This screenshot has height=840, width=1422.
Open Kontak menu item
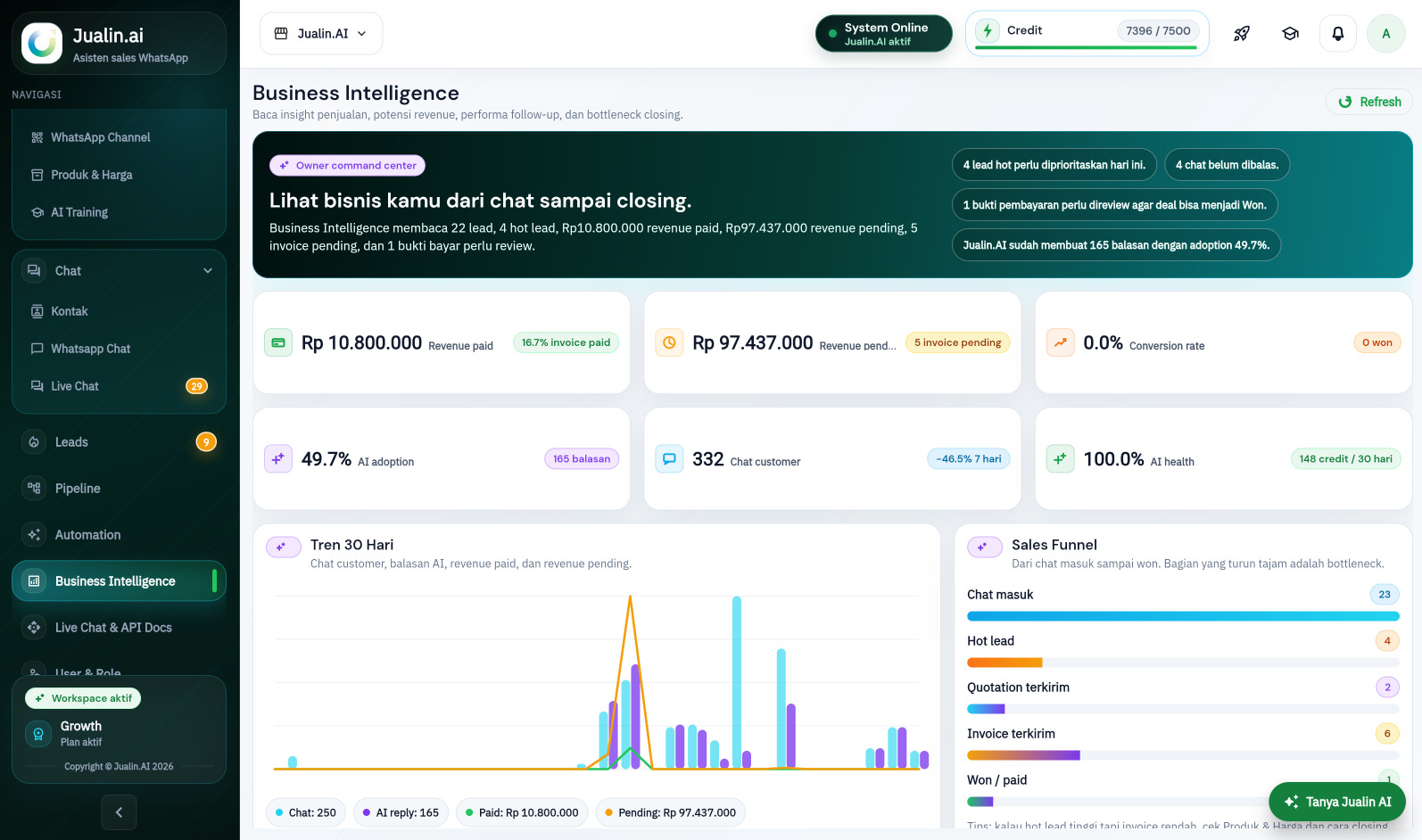[x=119, y=311]
